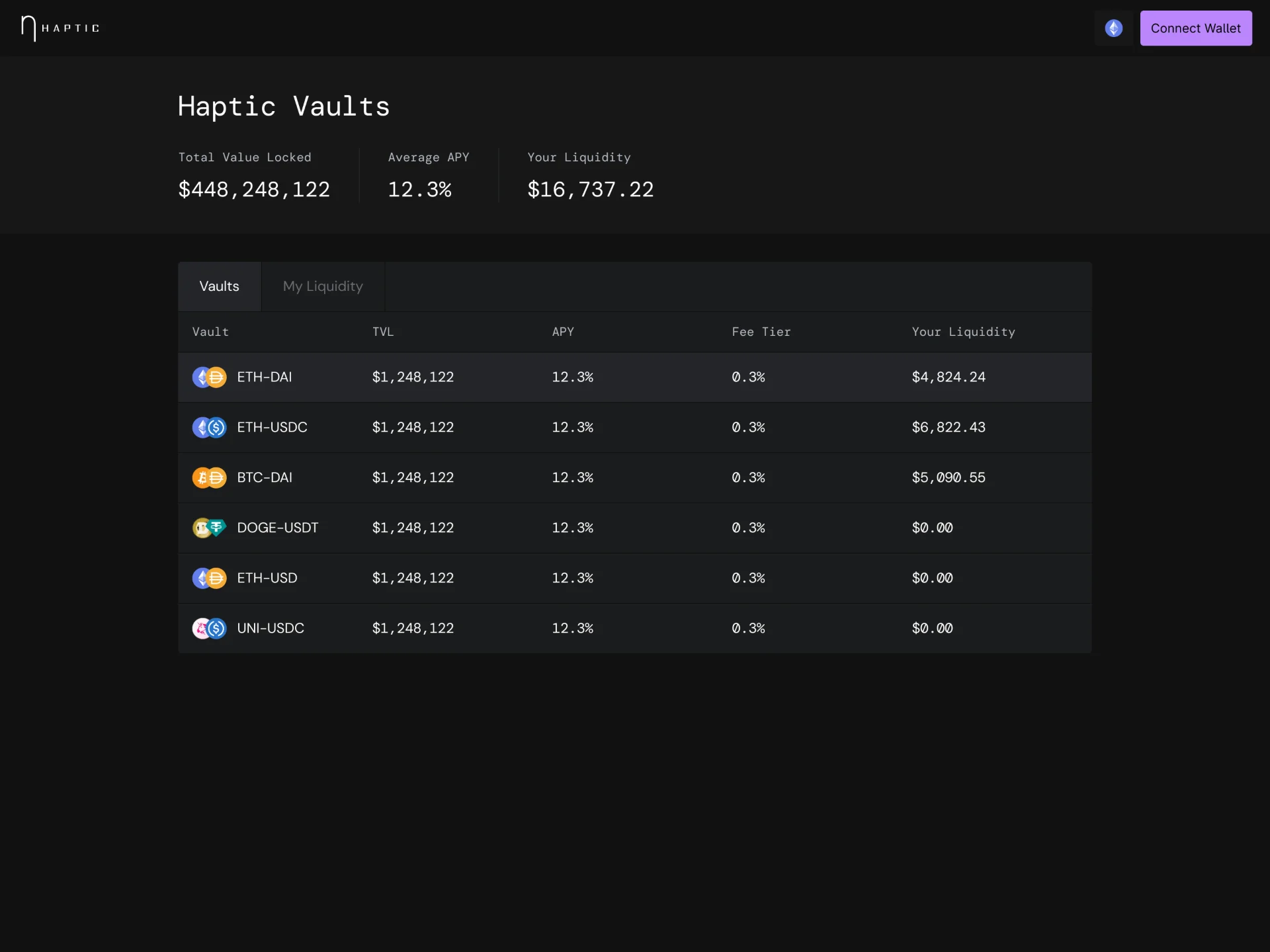Image resolution: width=1270 pixels, height=952 pixels.
Task: Open the Ethereum network selector icon
Action: pyautogui.click(x=1114, y=28)
